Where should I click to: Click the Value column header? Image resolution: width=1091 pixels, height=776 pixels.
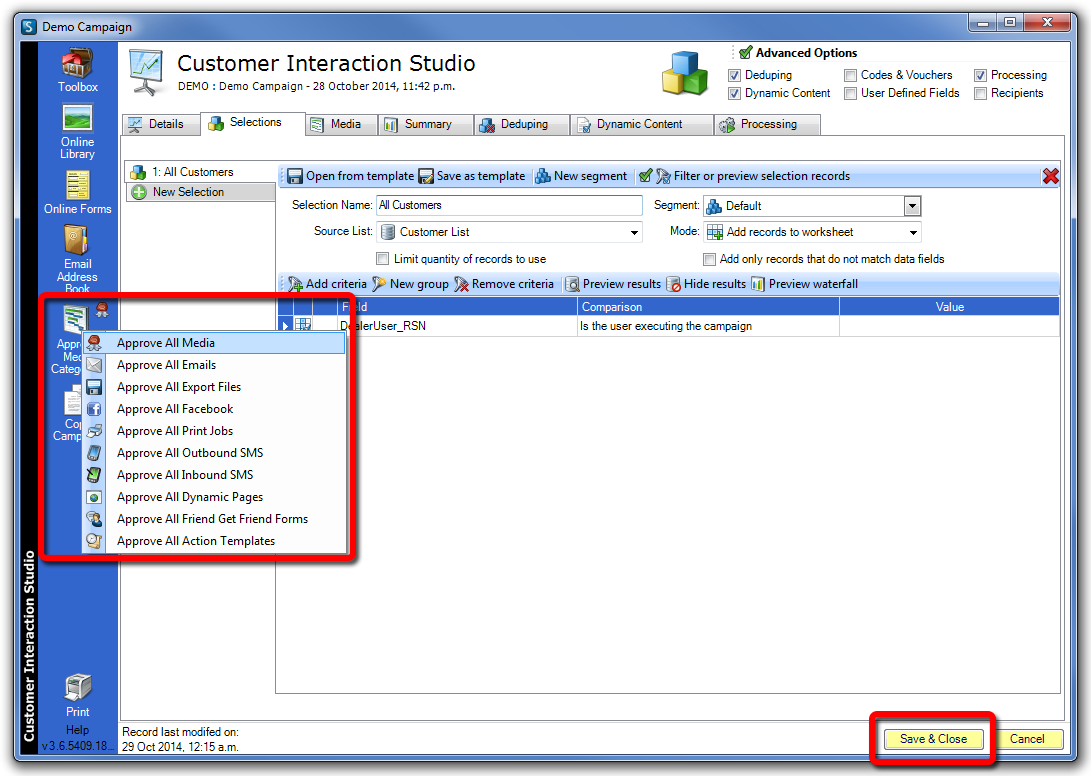coord(950,307)
